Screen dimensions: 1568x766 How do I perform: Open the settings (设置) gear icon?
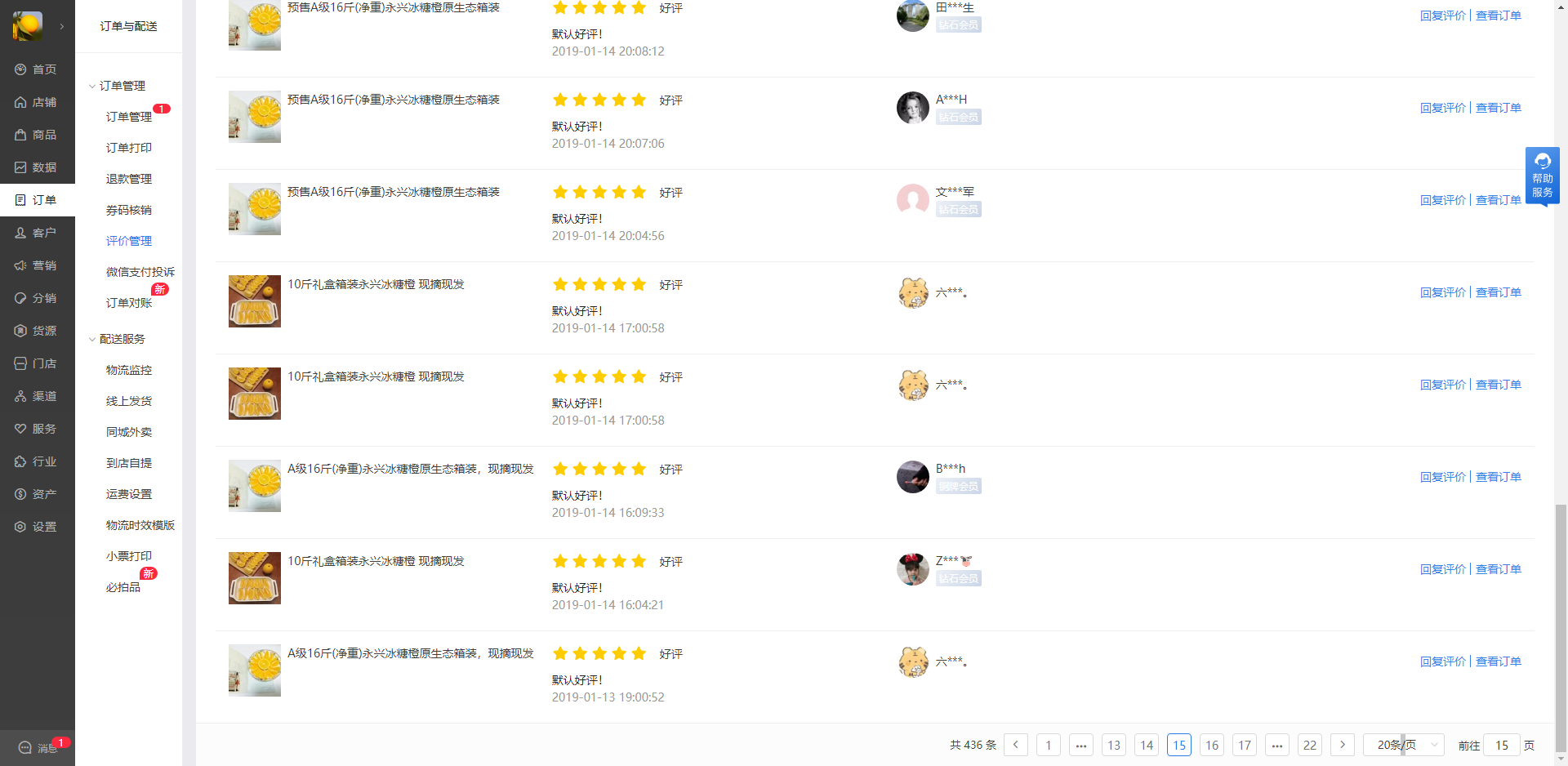coord(20,527)
